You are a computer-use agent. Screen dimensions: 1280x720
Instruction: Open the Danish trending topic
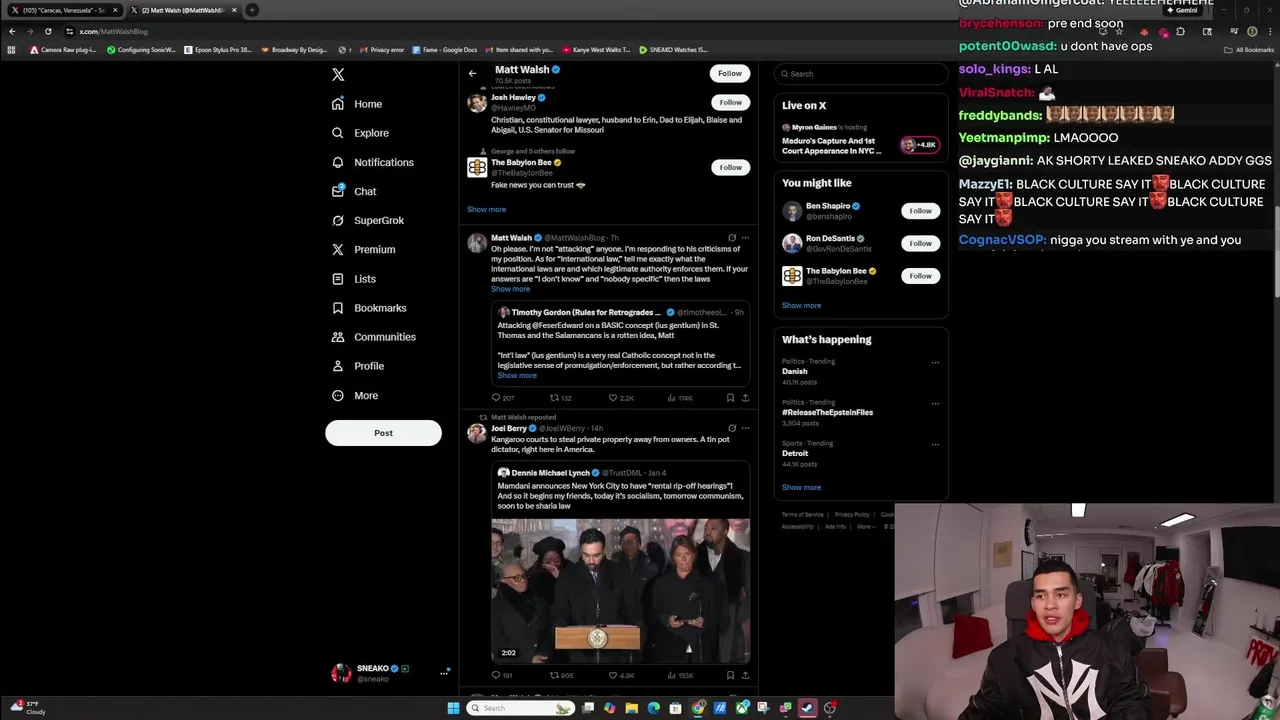tap(795, 371)
